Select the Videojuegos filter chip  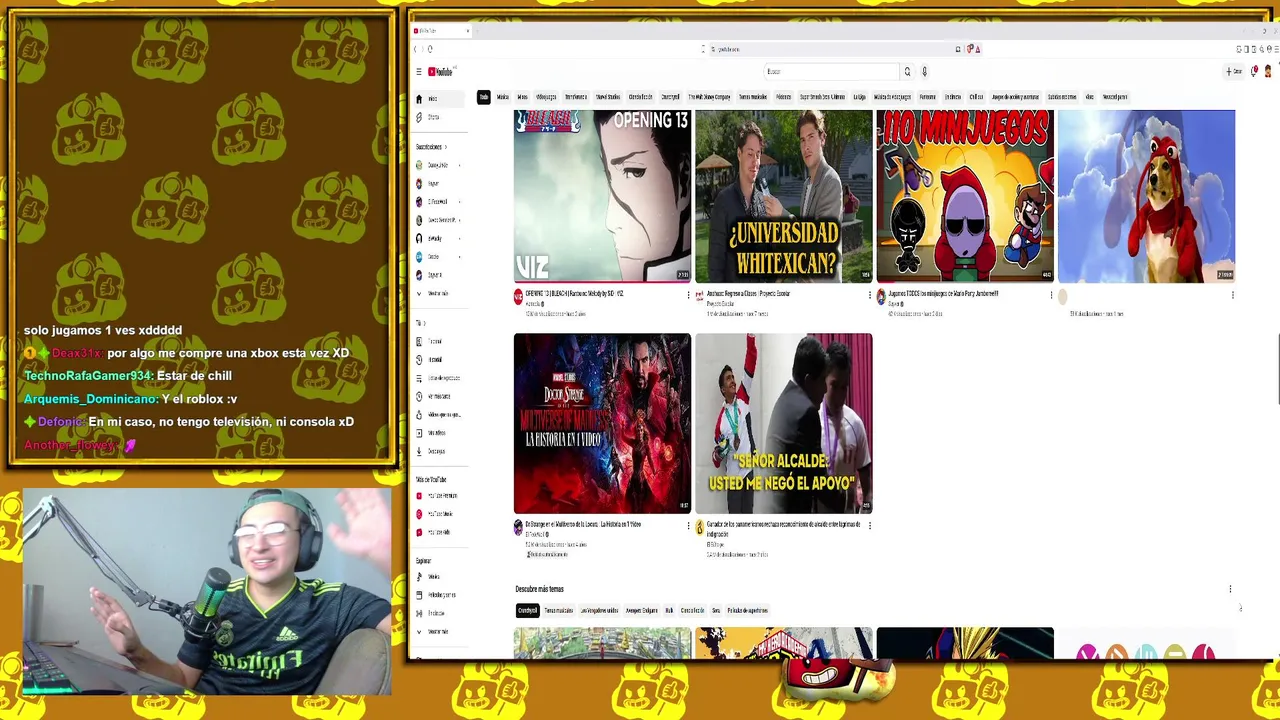(x=546, y=97)
